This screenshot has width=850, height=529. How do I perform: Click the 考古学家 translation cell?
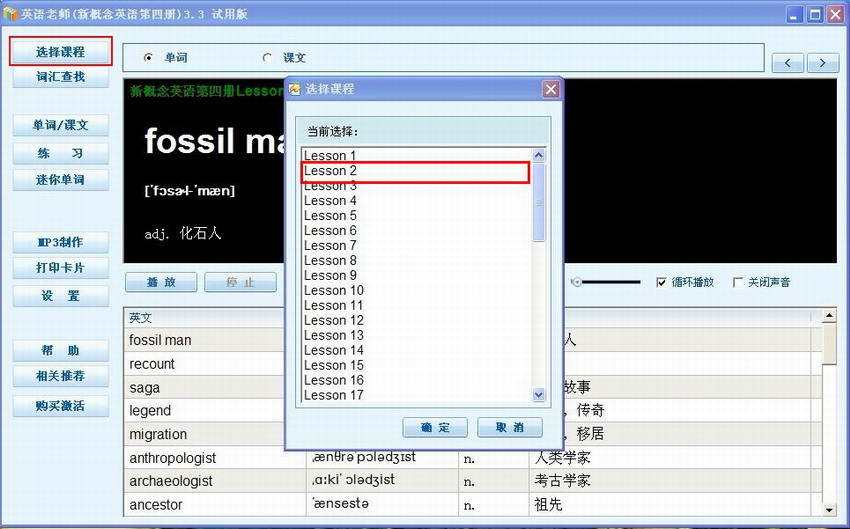coord(669,481)
